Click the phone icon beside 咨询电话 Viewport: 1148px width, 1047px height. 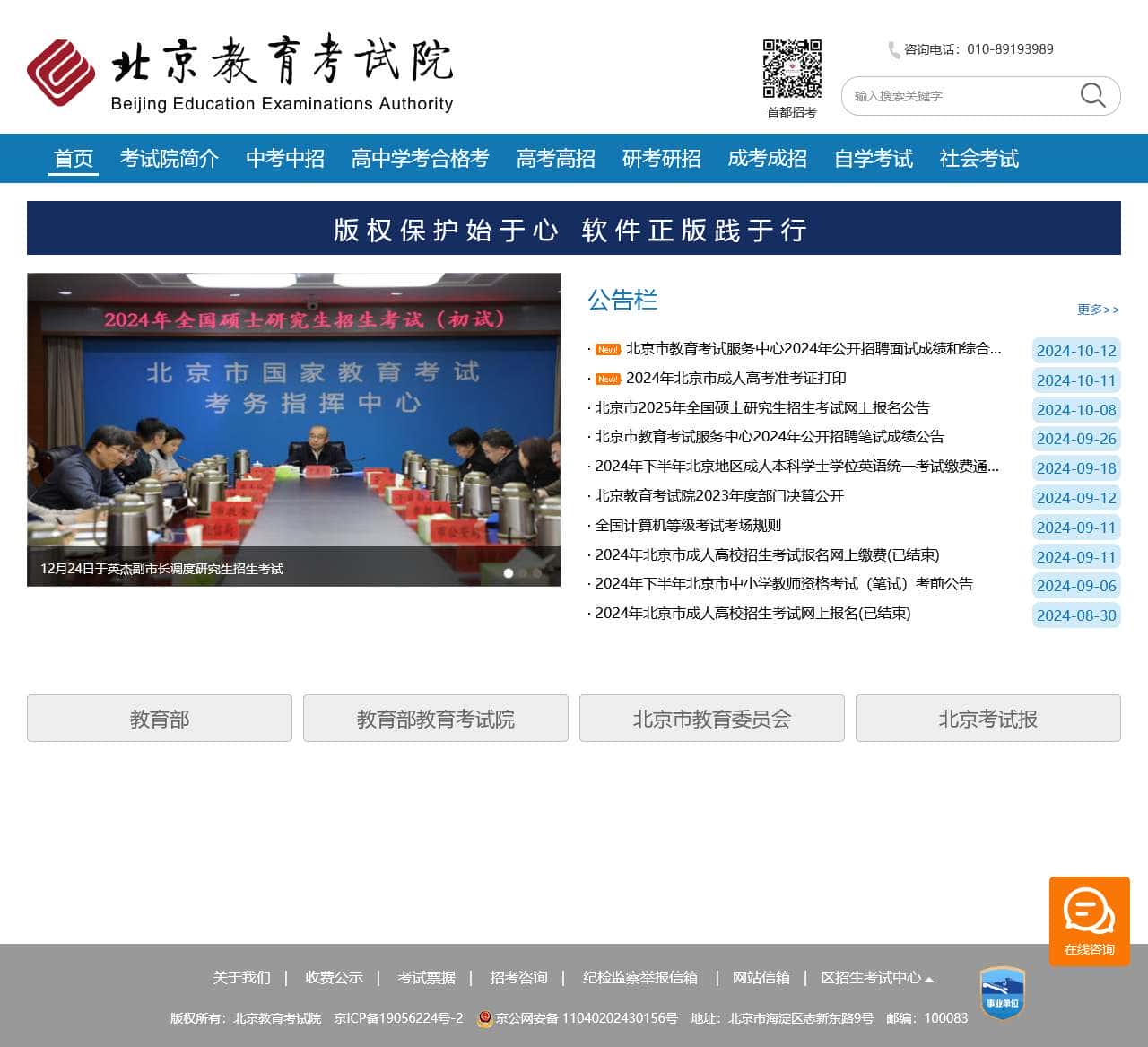893,50
